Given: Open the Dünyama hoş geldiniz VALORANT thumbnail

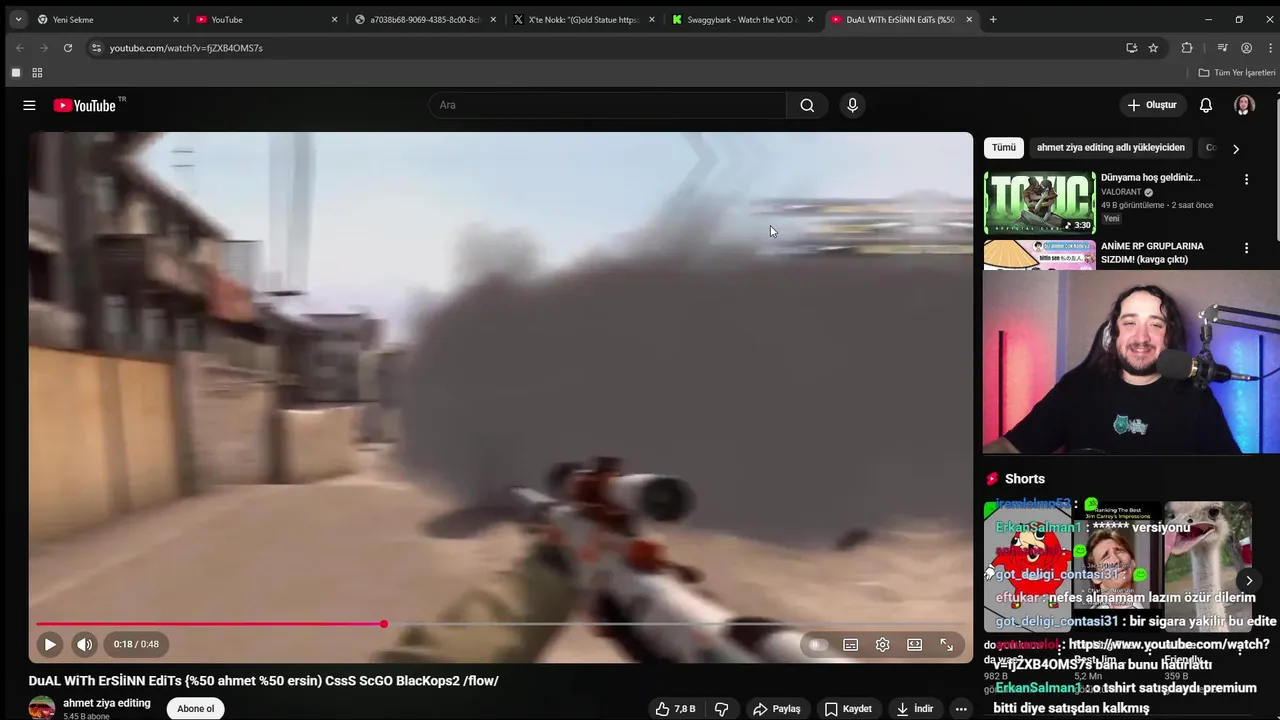Looking at the screenshot, I should (x=1040, y=203).
